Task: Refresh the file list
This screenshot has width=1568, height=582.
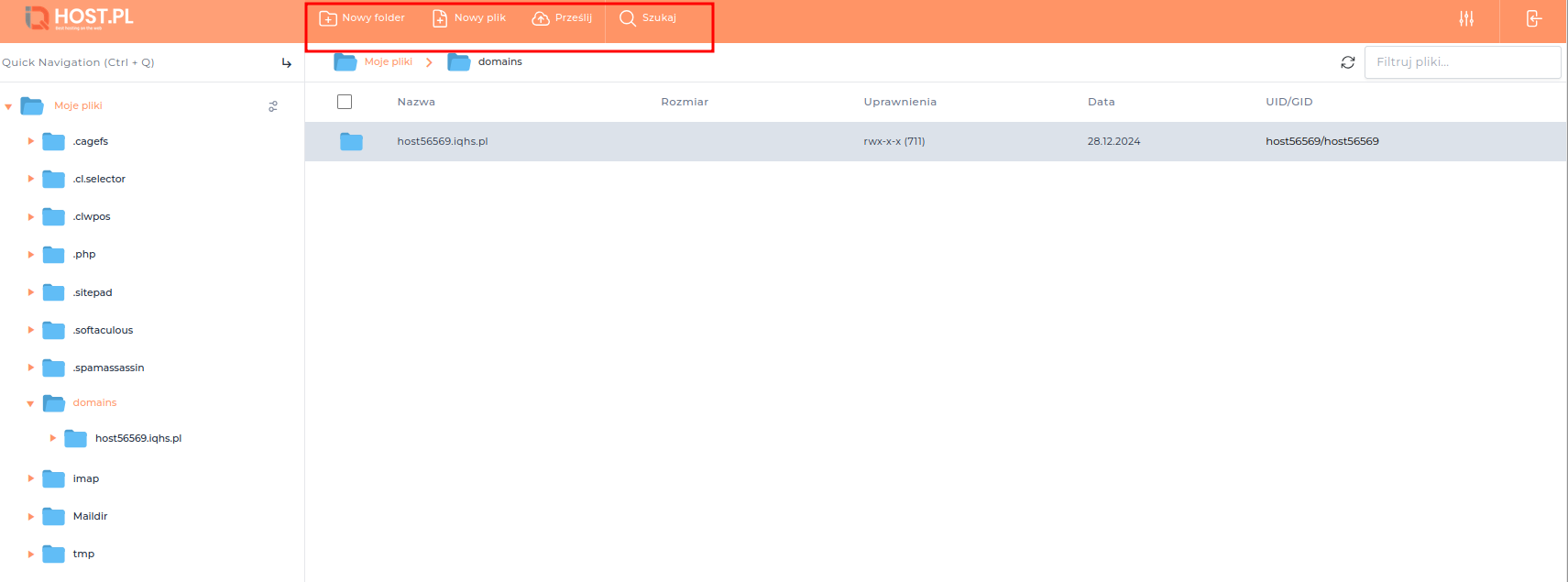Action: 1347,62
